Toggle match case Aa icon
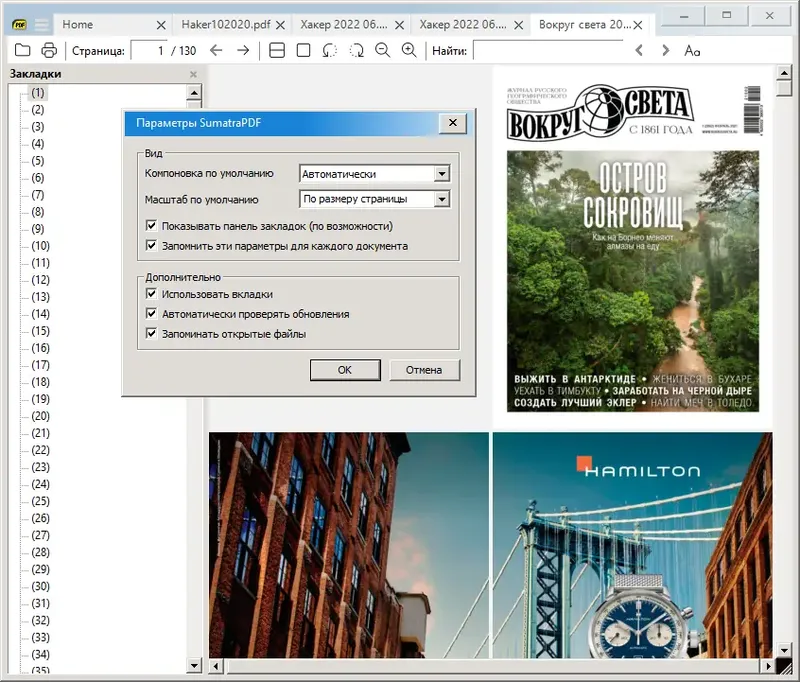The height and width of the screenshot is (682, 800). click(x=692, y=50)
